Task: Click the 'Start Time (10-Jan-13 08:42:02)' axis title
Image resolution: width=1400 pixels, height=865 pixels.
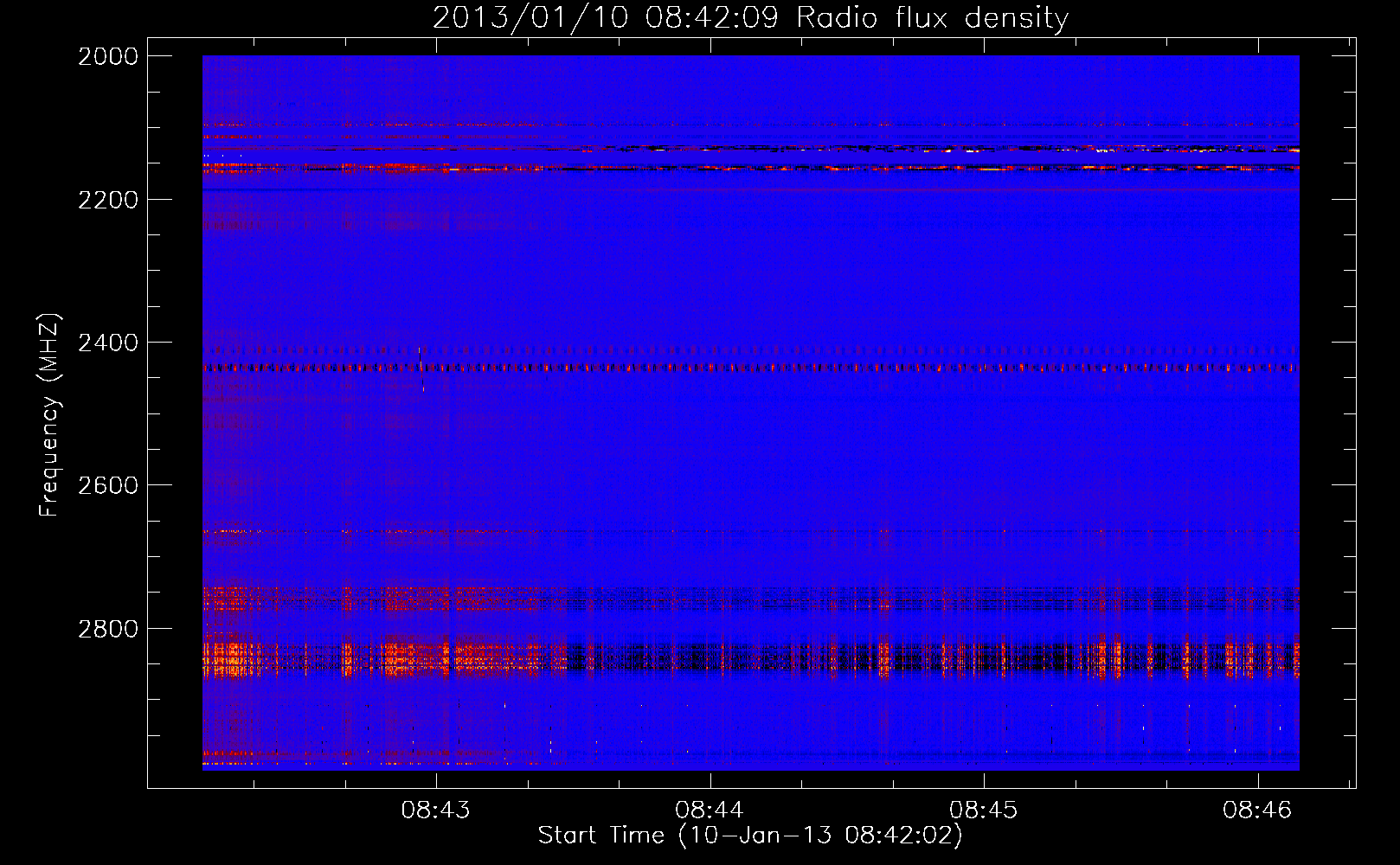Action: point(750,836)
